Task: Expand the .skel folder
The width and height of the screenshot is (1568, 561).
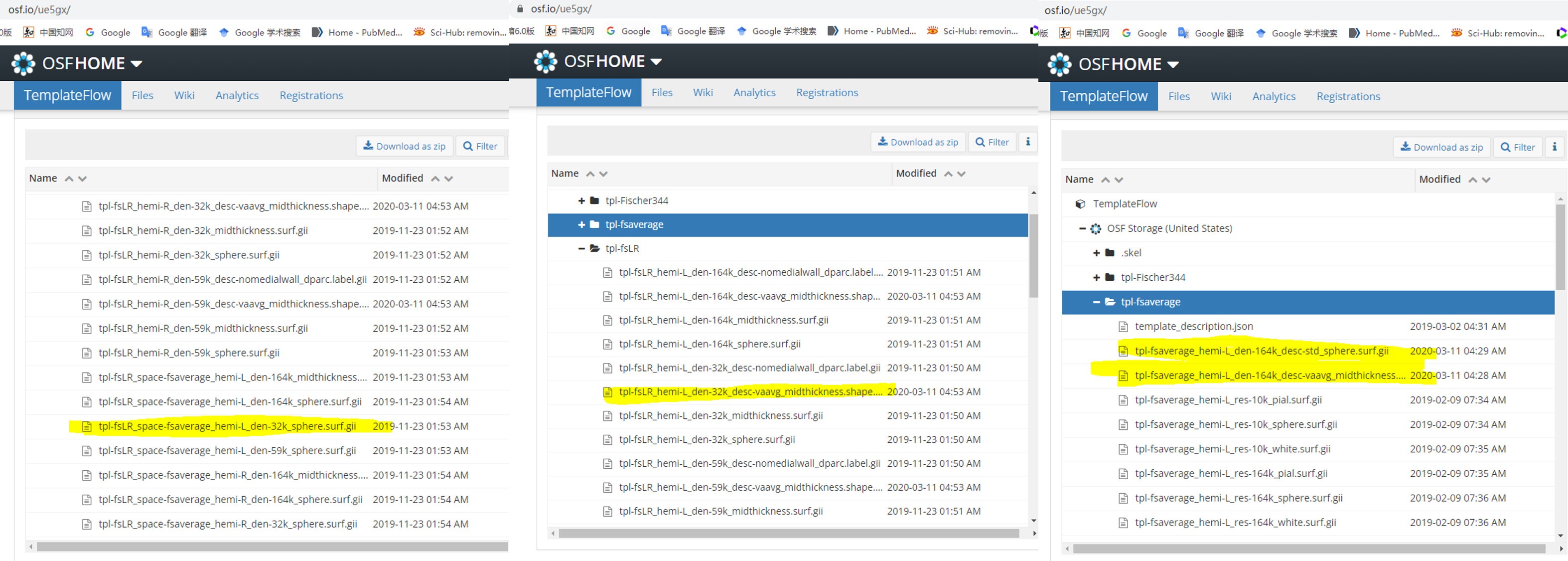Action: pyautogui.click(x=1096, y=253)
